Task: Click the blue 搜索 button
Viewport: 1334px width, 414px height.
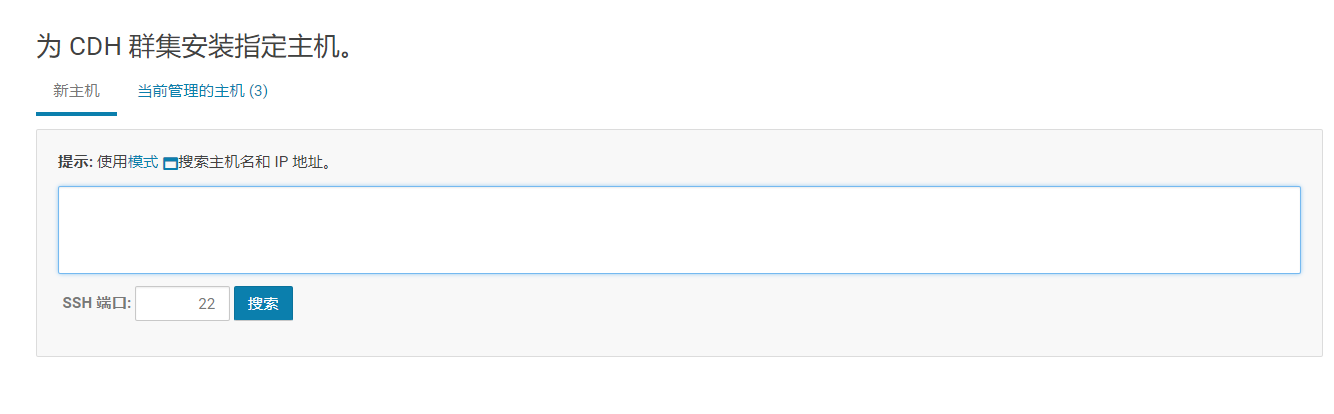Action: click(x=263, y=304)
